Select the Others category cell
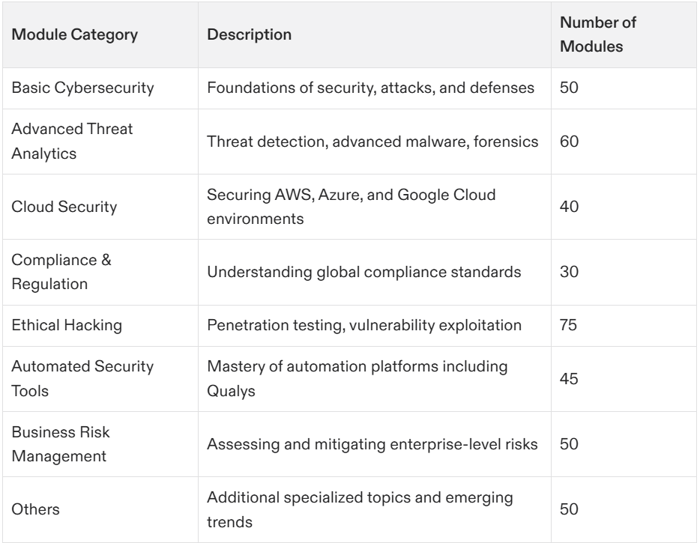Viewport: 700px width, 543px height. point(36,509)
